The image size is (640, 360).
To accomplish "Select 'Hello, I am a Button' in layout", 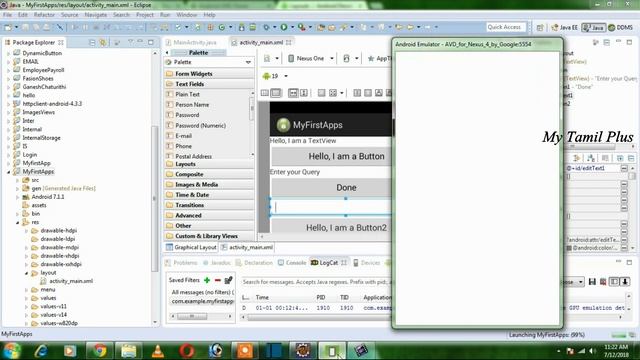I will point(332,156).
